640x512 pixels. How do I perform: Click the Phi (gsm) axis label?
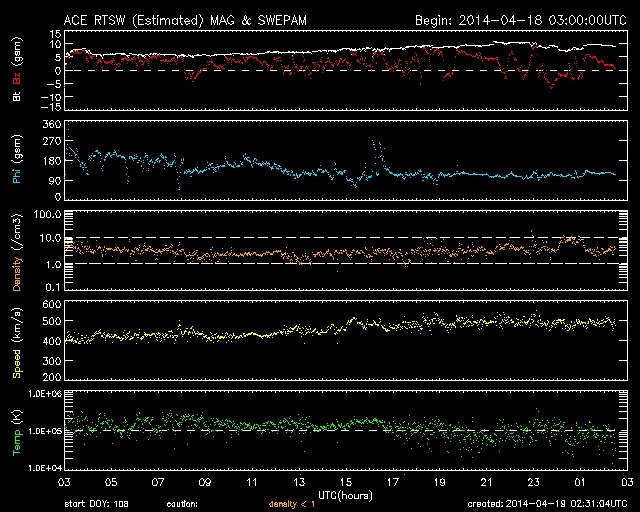click(x=17, y=166)
